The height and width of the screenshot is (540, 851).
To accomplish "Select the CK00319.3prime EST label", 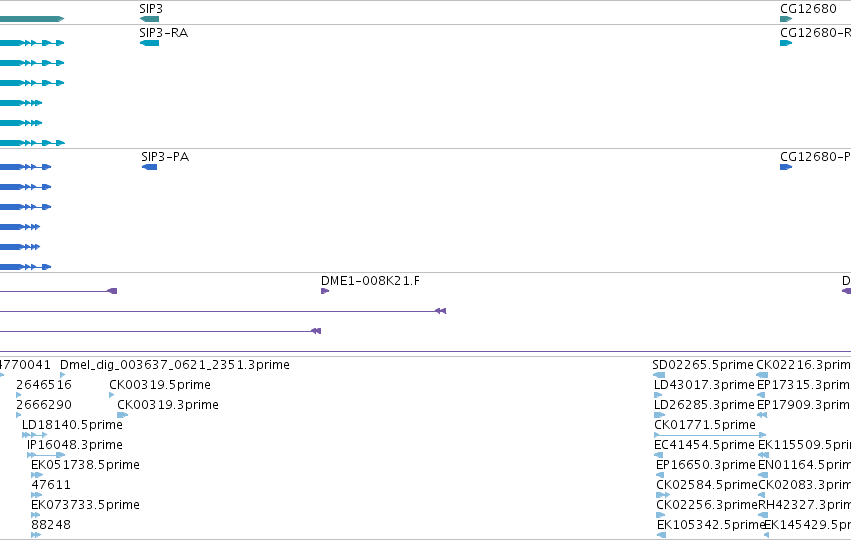I will (168, 405).
